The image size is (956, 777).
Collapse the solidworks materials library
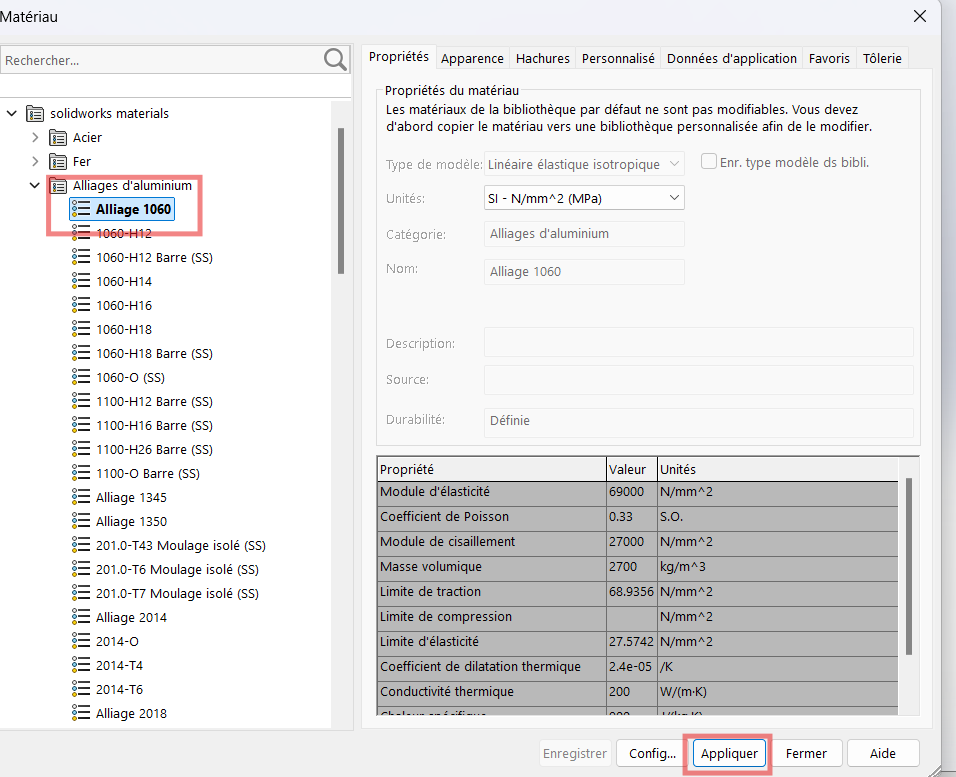12,113
